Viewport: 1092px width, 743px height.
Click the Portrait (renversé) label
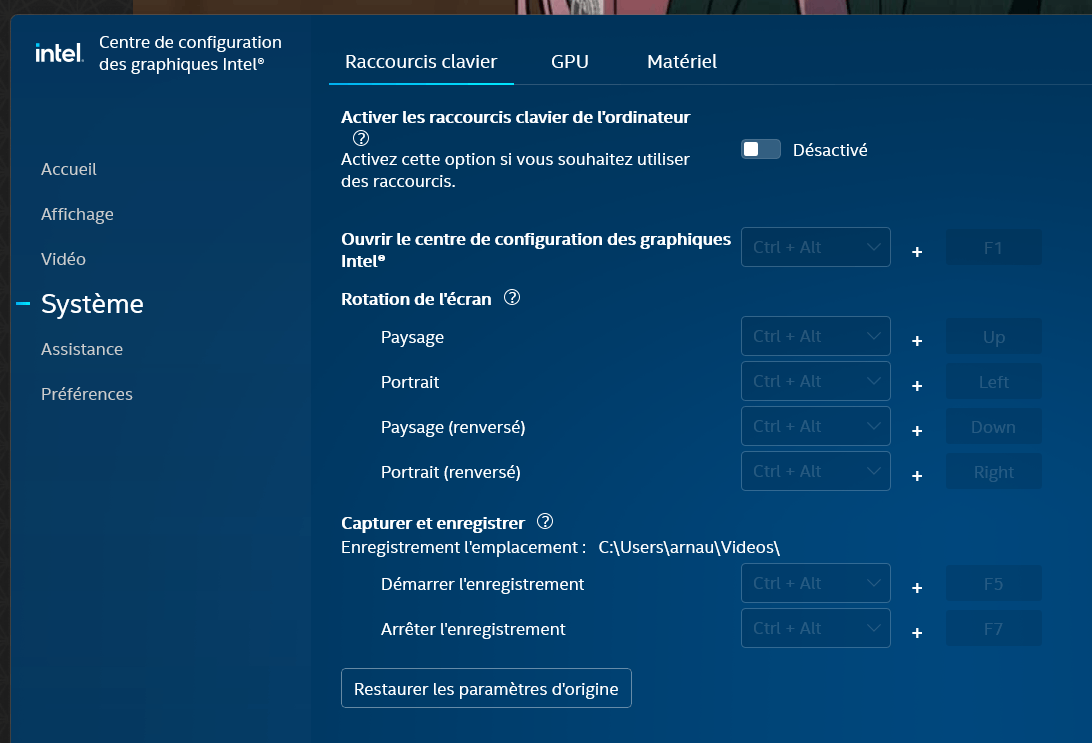coord(451,472)
